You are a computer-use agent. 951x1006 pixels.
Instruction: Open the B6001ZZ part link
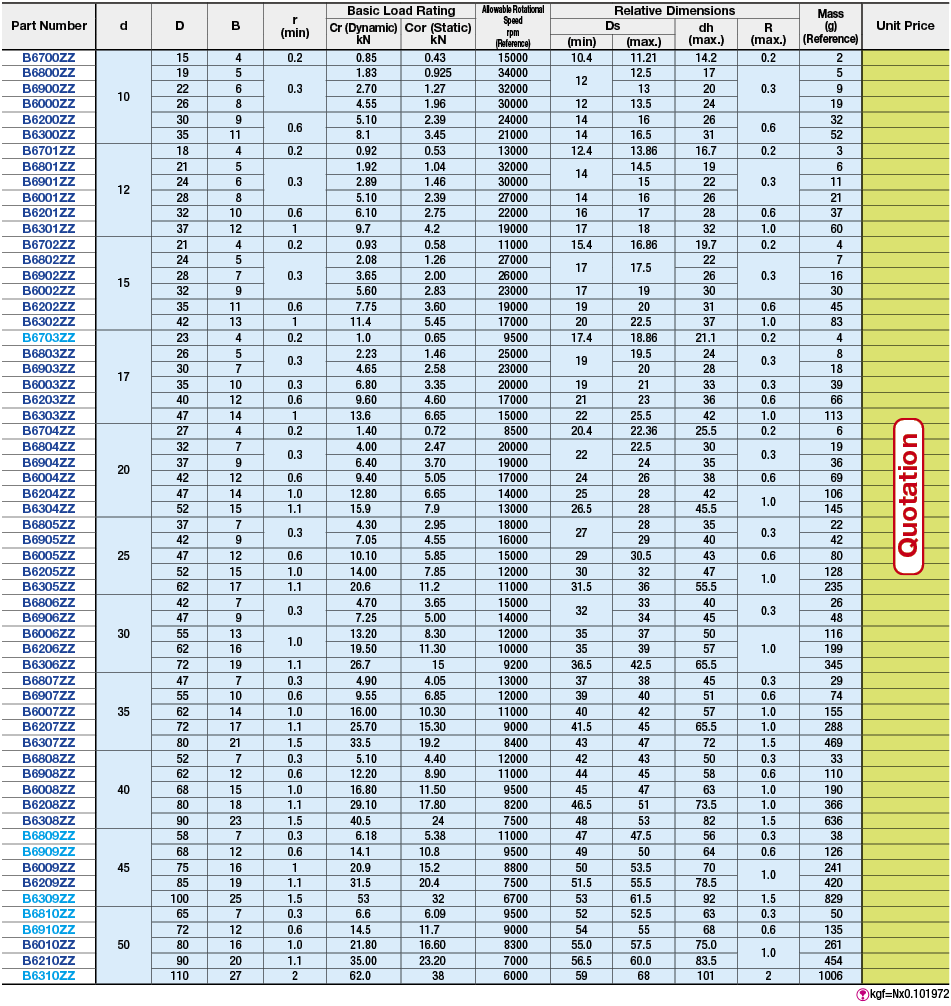point(49,198)
